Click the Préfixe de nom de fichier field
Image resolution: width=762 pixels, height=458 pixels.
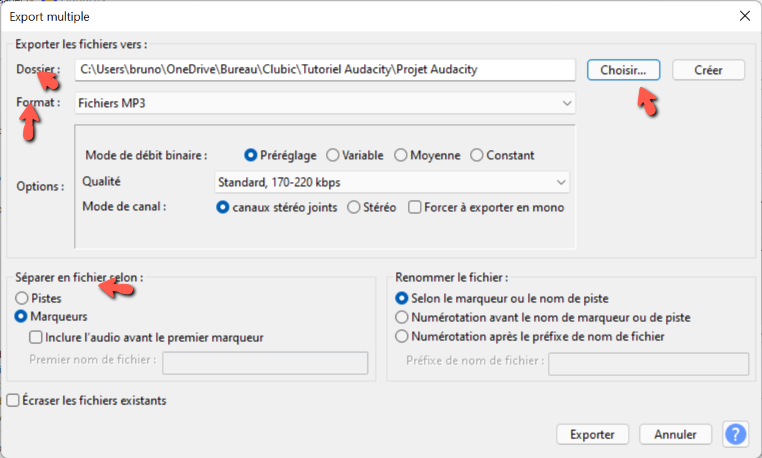coord(648,364)
